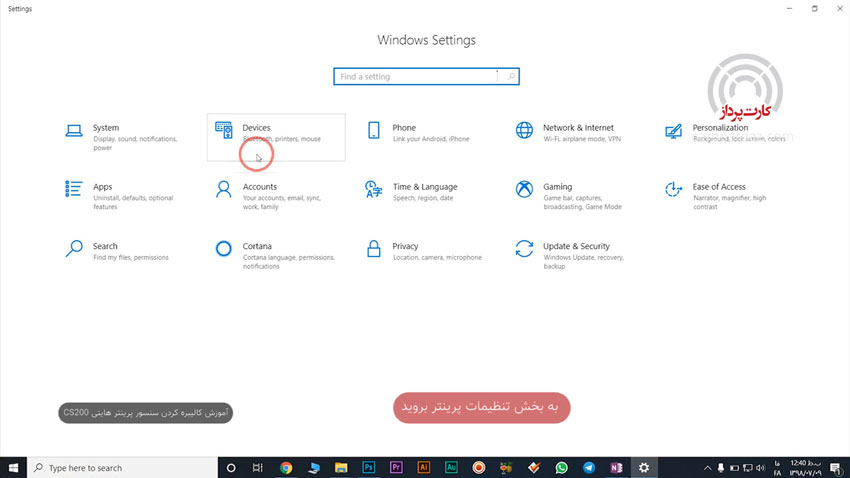Open the Gaming Xbox icon
The image size is (850, 478).
pos(524,189)
